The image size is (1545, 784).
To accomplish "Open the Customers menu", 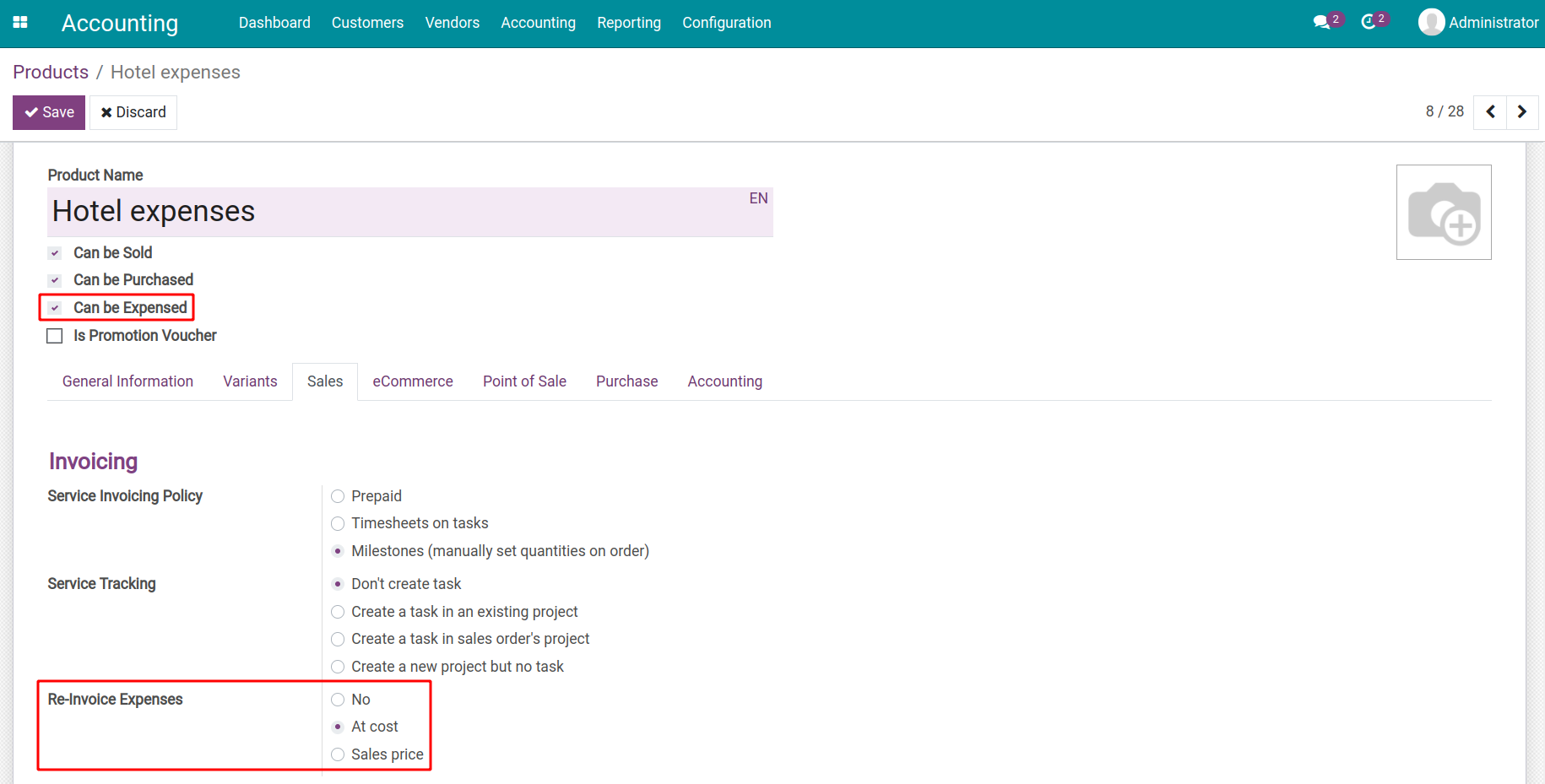I will click(x=367, y=23).
